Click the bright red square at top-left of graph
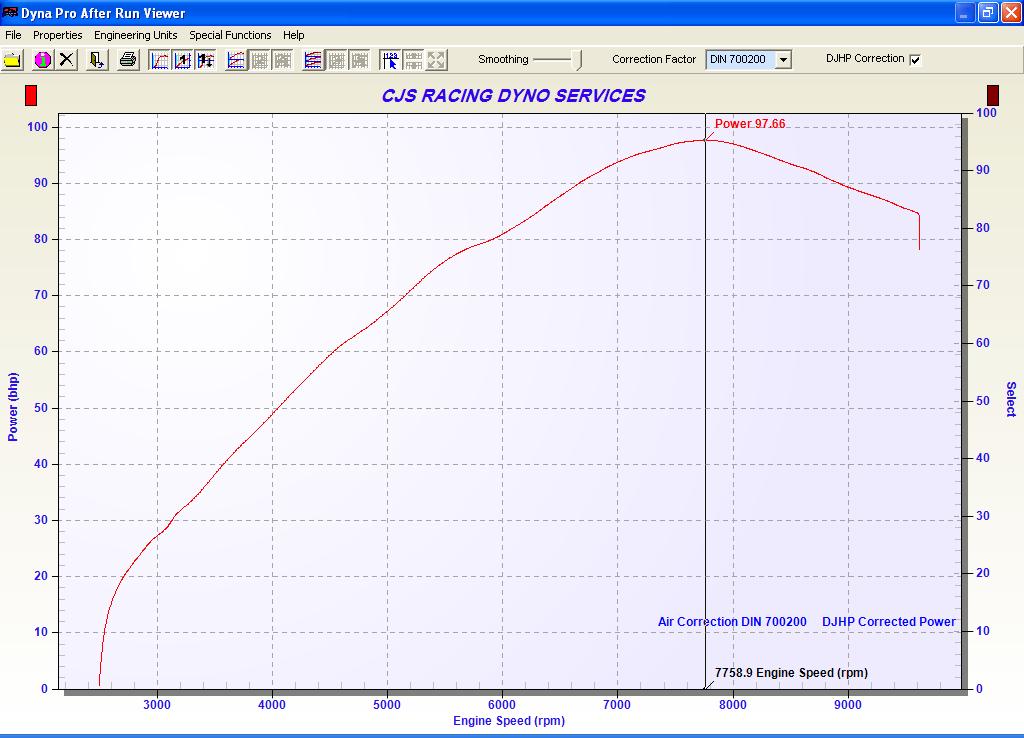This screenshot has width=1024, height=738. coord(31,95)
